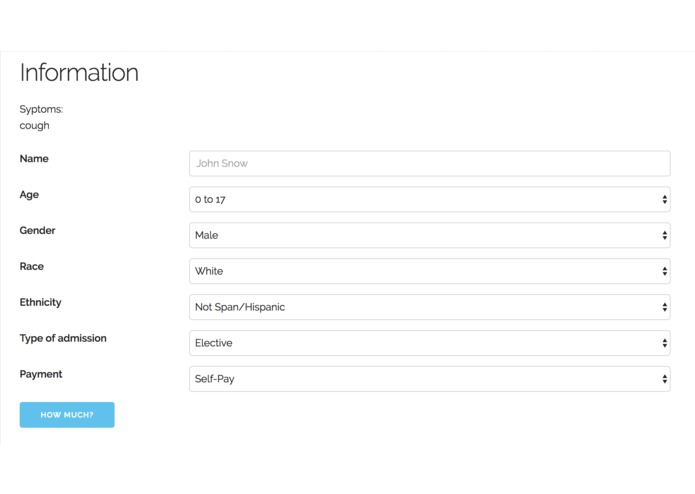Click the Age field label
Viewport: 695px width, 494px height.
click(29, 195)
